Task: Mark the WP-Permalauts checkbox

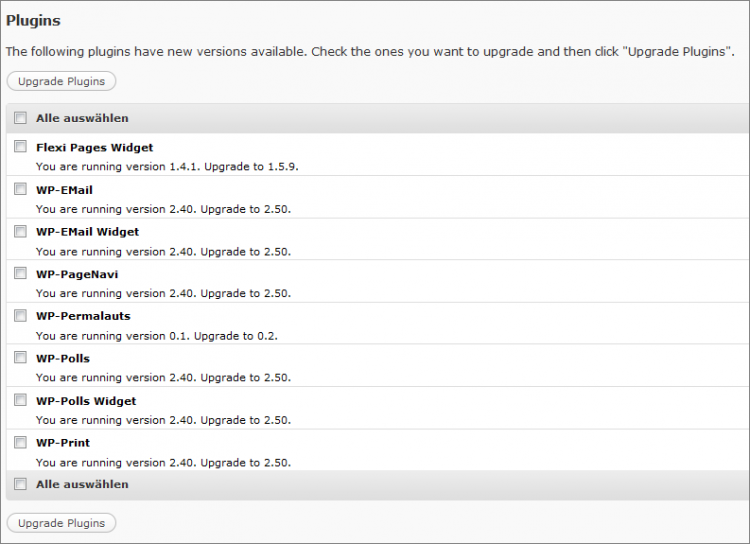Action: [20, 315]
